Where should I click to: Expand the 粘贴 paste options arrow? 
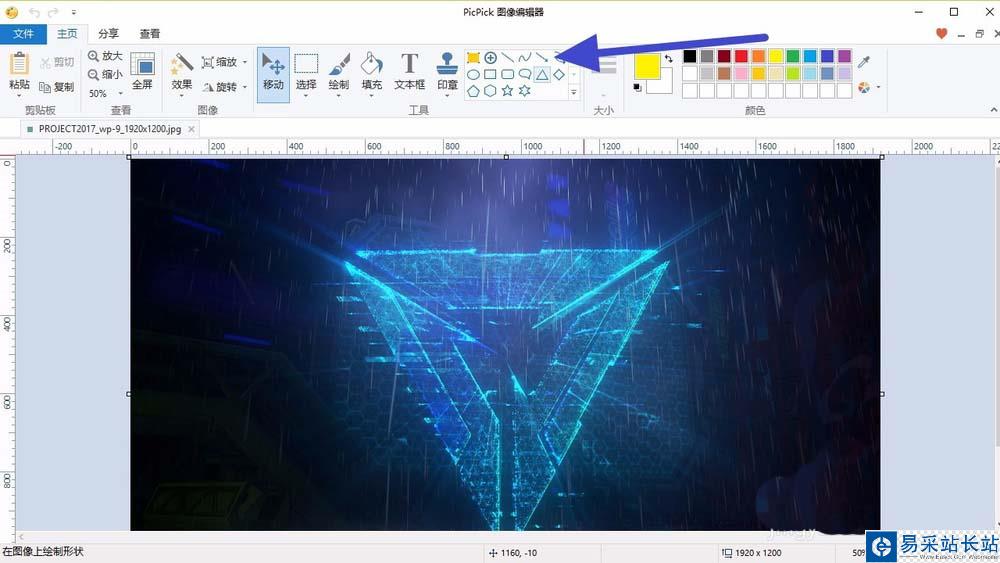point(19,96)
